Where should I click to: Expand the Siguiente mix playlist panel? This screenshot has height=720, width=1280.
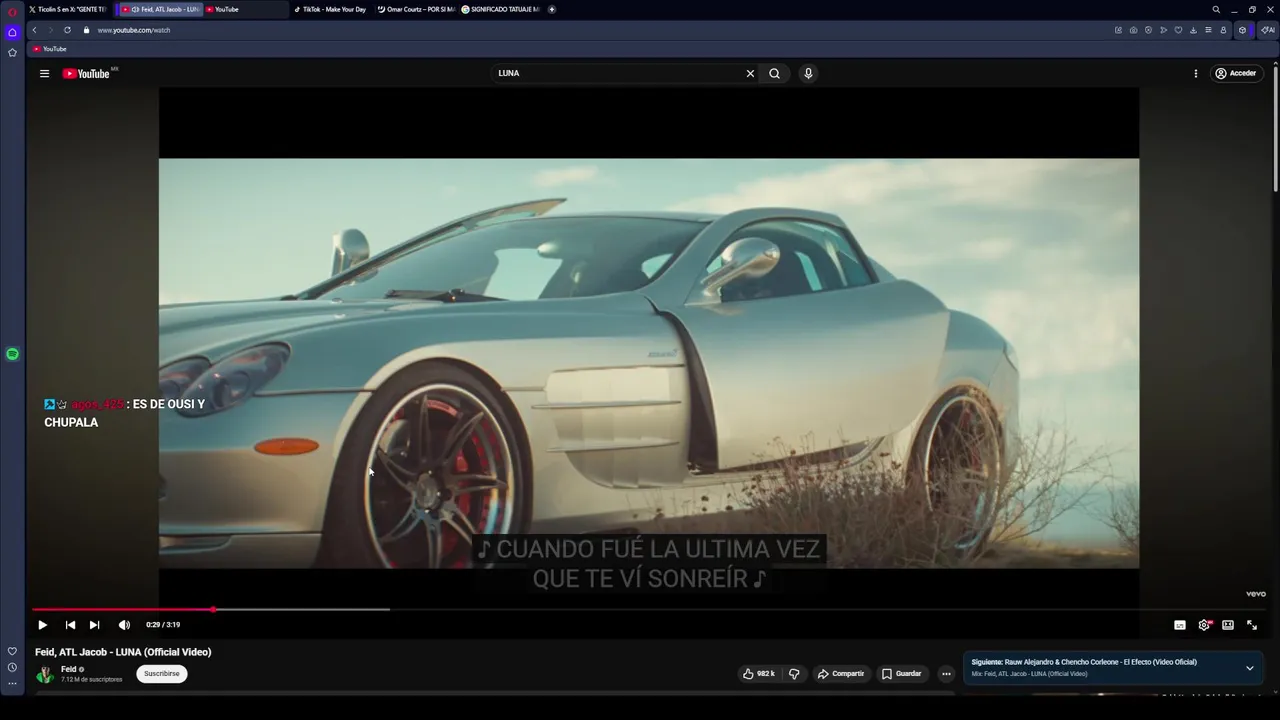pos(1249,668)
